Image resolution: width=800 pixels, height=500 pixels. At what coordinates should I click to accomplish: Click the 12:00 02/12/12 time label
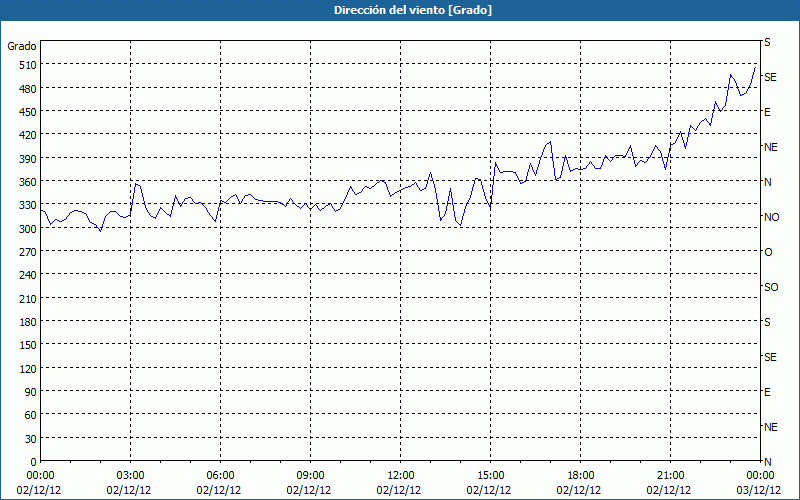tap(401, 483)
